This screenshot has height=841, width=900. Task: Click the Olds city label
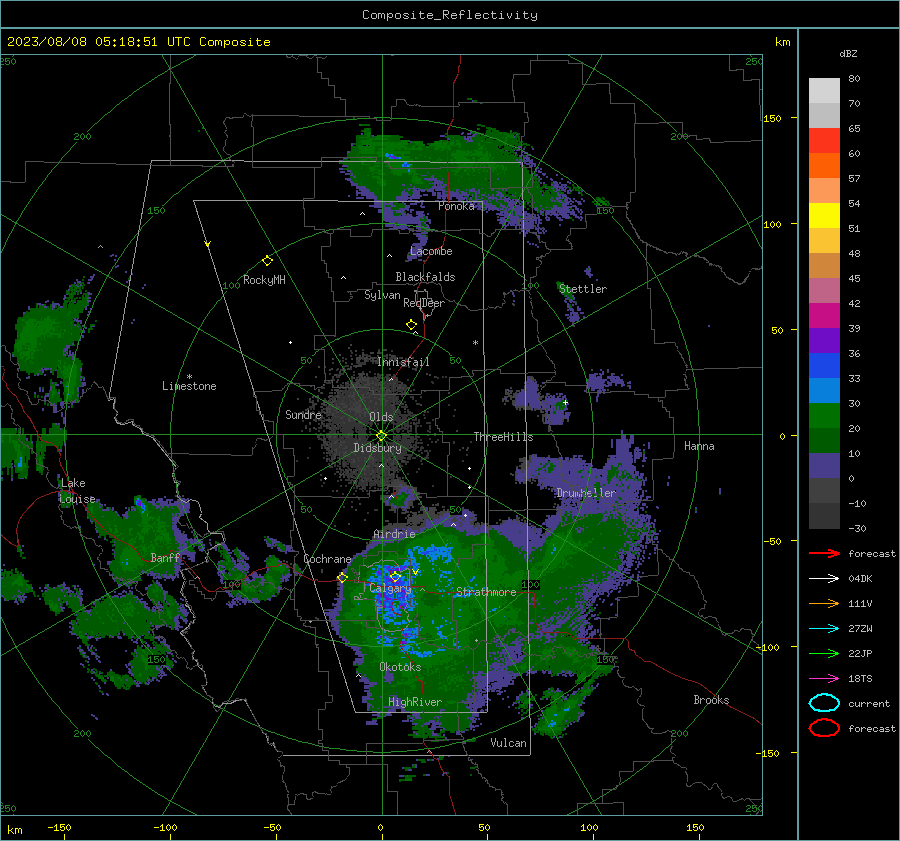[x=381, y=417]
